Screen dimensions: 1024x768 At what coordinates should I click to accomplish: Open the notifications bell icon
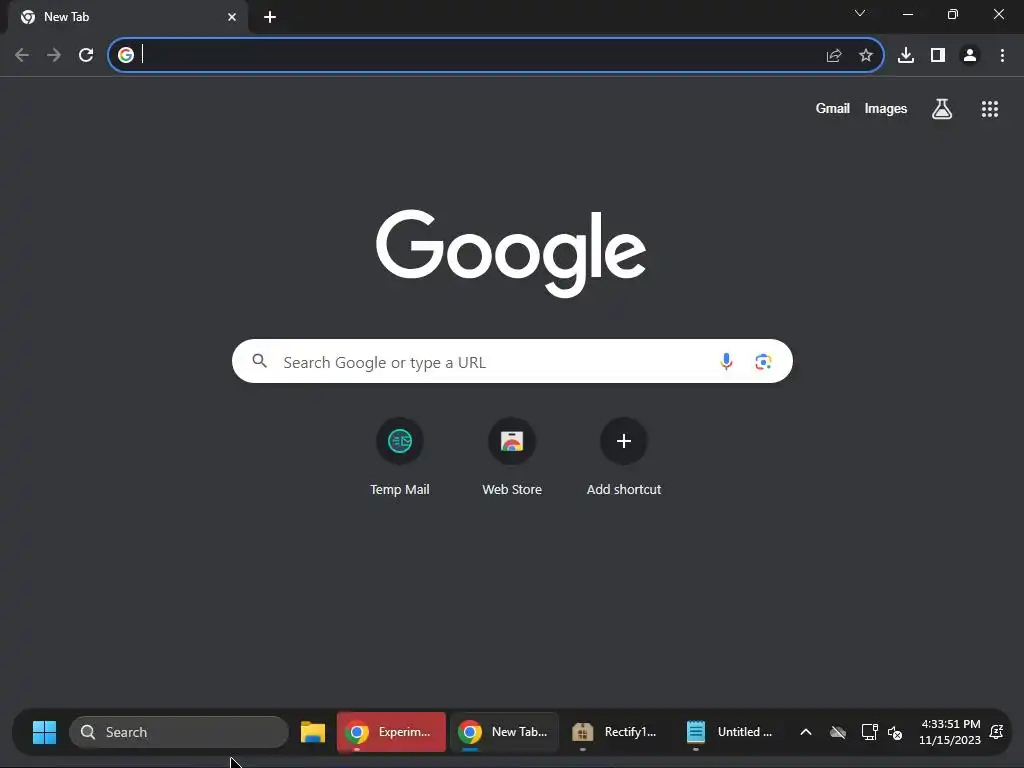pos(997,732)
